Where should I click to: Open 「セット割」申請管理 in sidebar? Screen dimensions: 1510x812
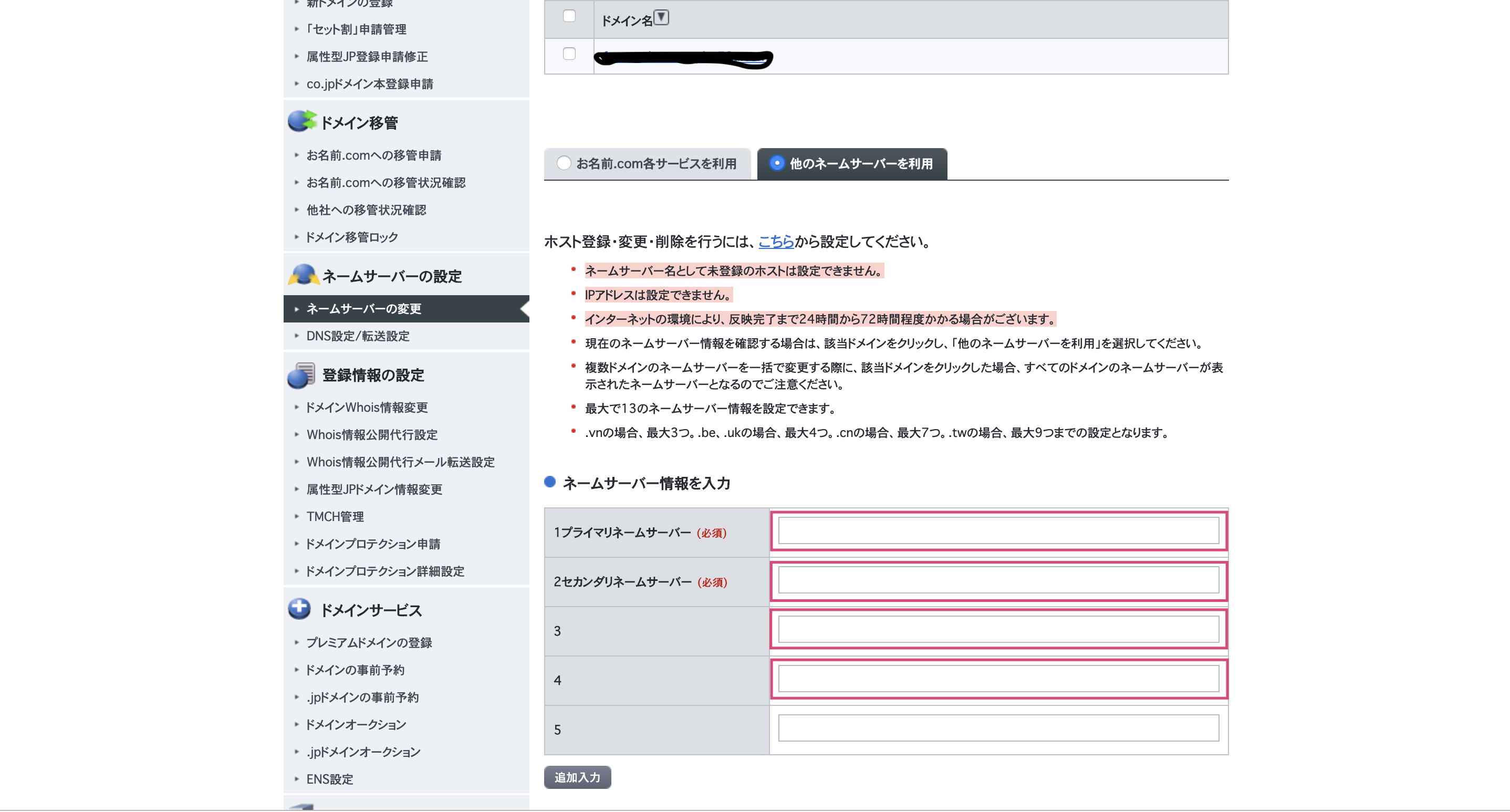click(357, 29)
